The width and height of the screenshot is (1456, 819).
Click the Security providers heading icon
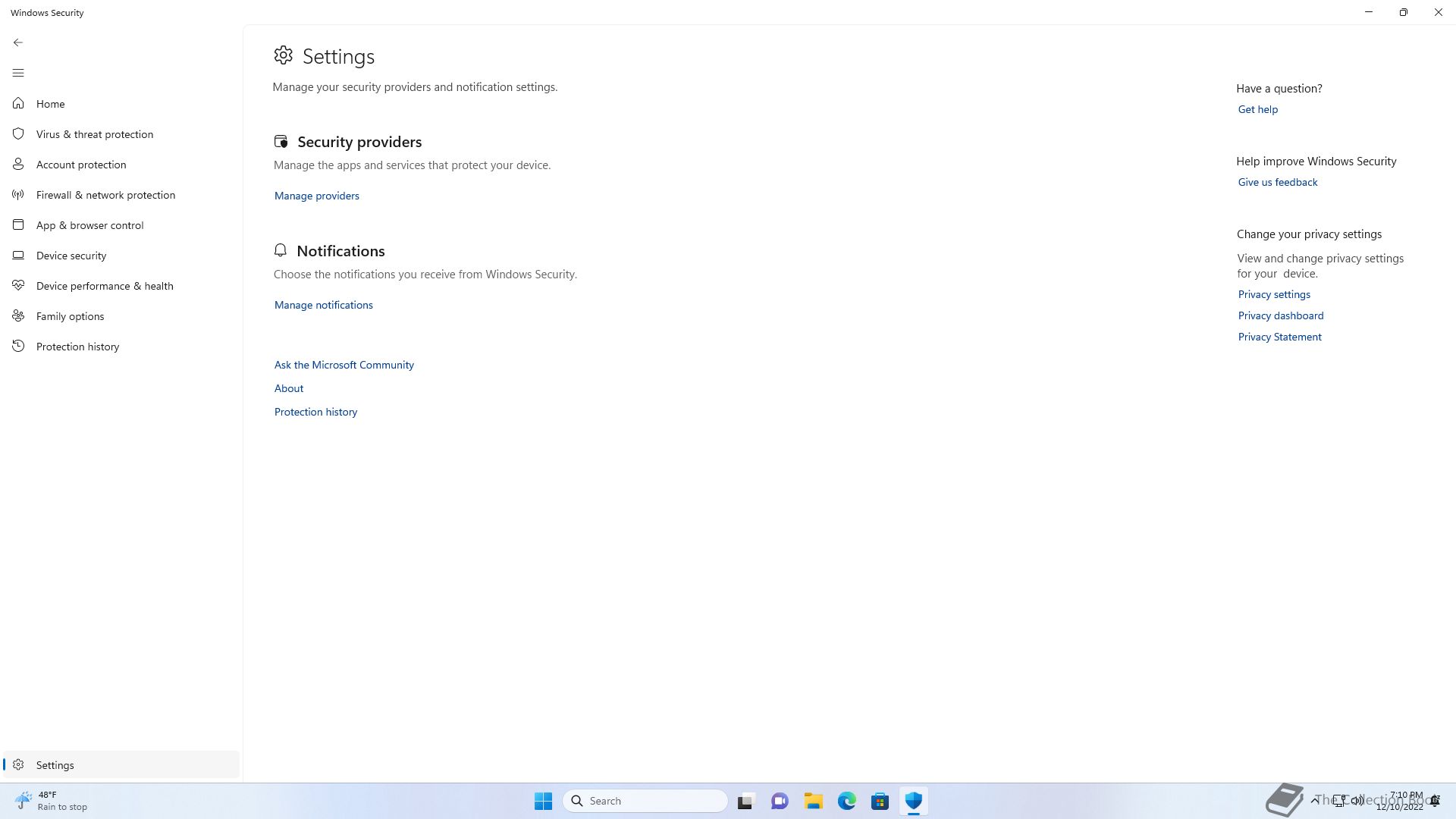[281, 141]
